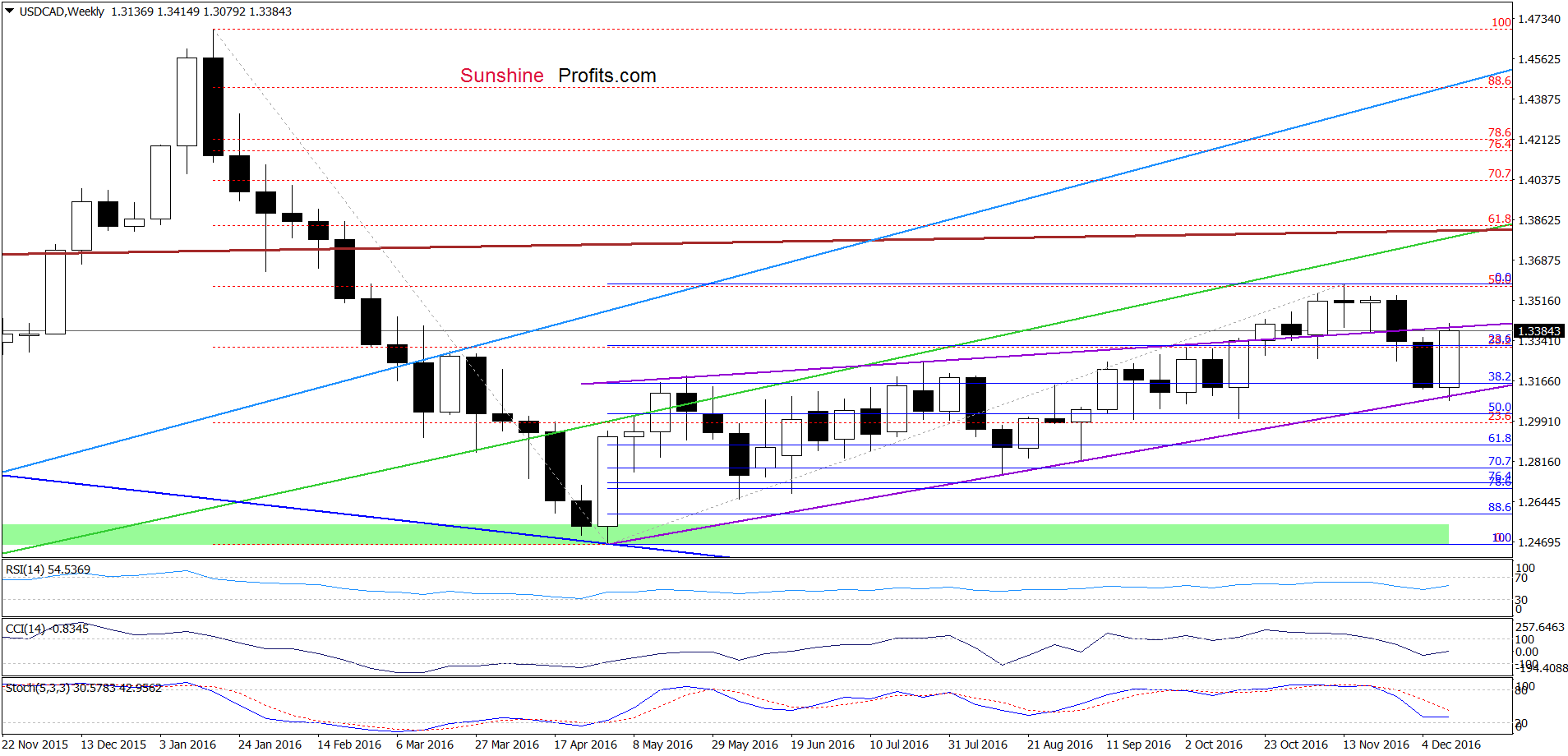Screen dimensions: 1568x756
Task: Select the blue 61.8 retracement label
Action: [1499, 439]
